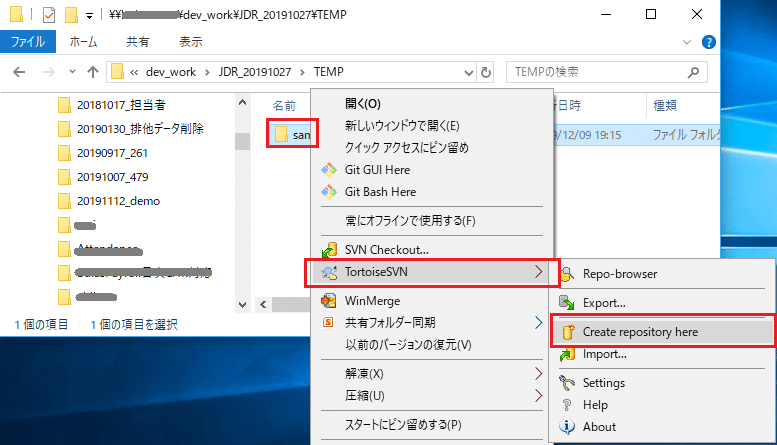
Task: Click the new folder quick access icon
Action: tap(71, 15)
